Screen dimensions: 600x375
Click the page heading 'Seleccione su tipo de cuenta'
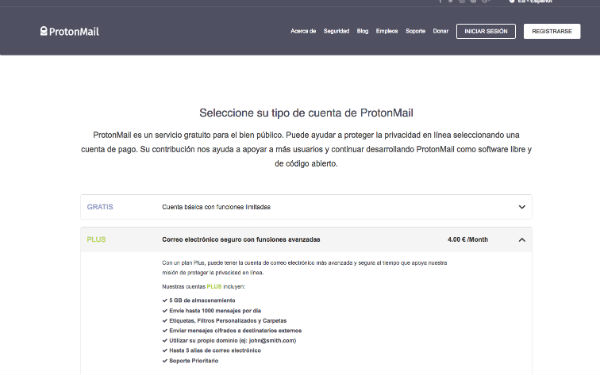pos(306,113)
